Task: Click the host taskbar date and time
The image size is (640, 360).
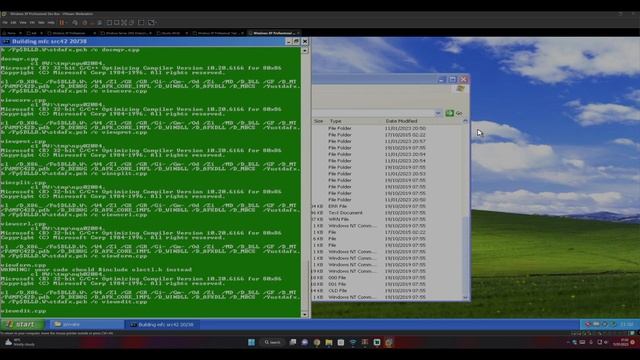Action: pyautogui.click(x=620, y=342)
